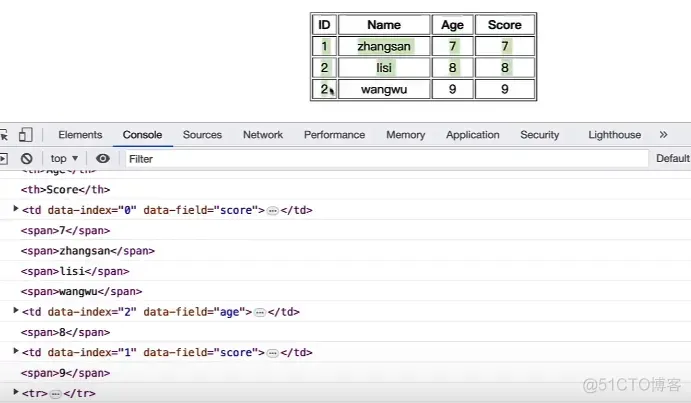Show console sidebar with the panel icon
Viewport: 691px width, 403px height.
coord(4,159)
